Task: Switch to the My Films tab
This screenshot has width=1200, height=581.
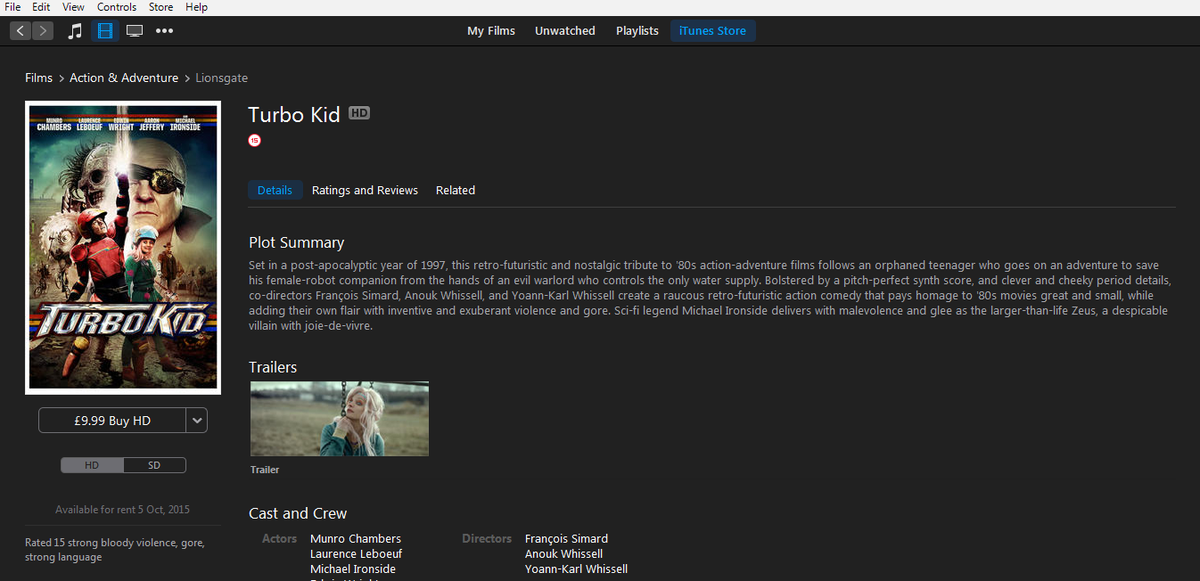Action: 491,31
